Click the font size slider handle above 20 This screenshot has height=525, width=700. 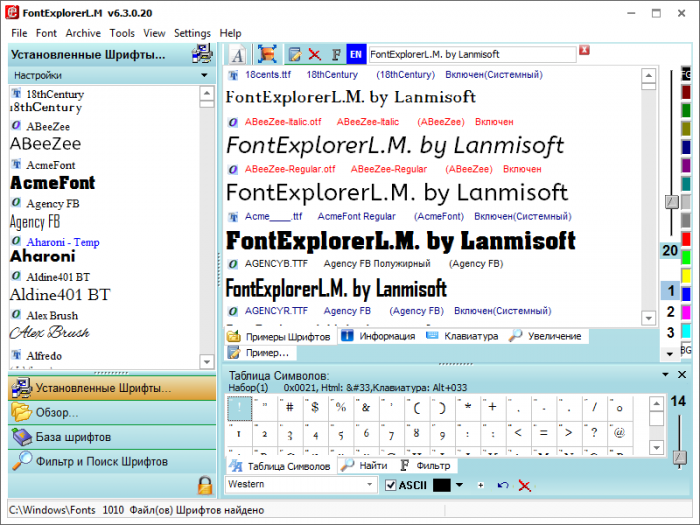coord(672,202)
